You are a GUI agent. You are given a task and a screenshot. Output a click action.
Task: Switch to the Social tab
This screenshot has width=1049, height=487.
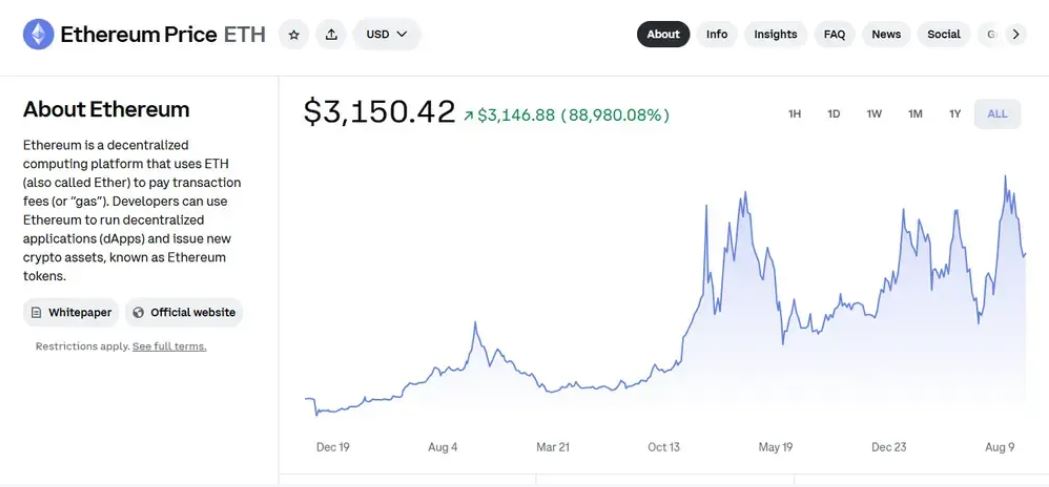[943, 34]
